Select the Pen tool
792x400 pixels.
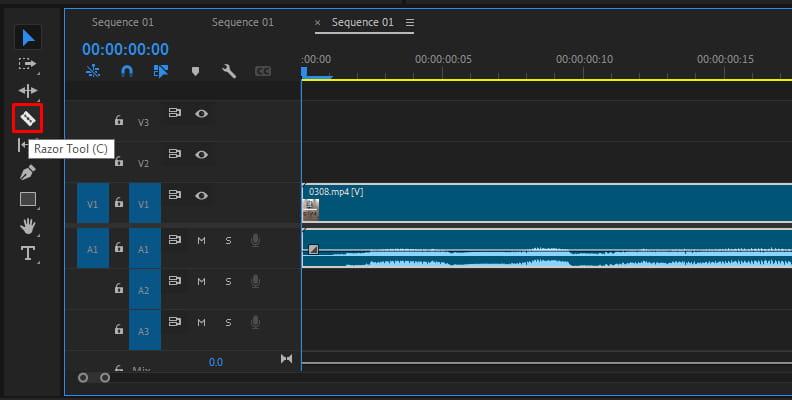click(x=28, y=173)
